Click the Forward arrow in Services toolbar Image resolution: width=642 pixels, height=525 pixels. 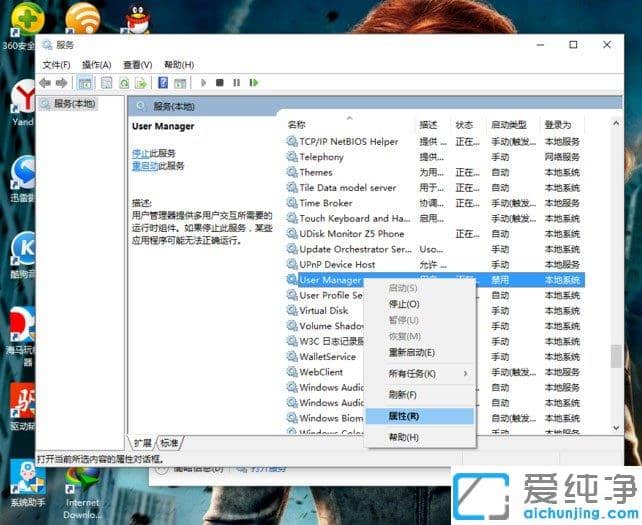[x=61, y=83]
